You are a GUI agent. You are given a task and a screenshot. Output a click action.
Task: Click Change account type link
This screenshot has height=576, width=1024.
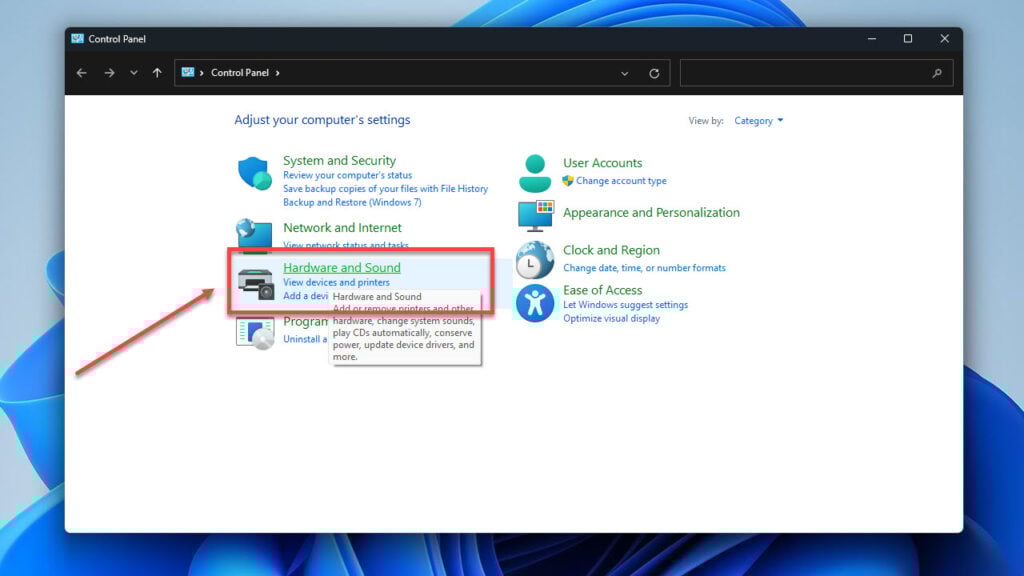[621, 181]
